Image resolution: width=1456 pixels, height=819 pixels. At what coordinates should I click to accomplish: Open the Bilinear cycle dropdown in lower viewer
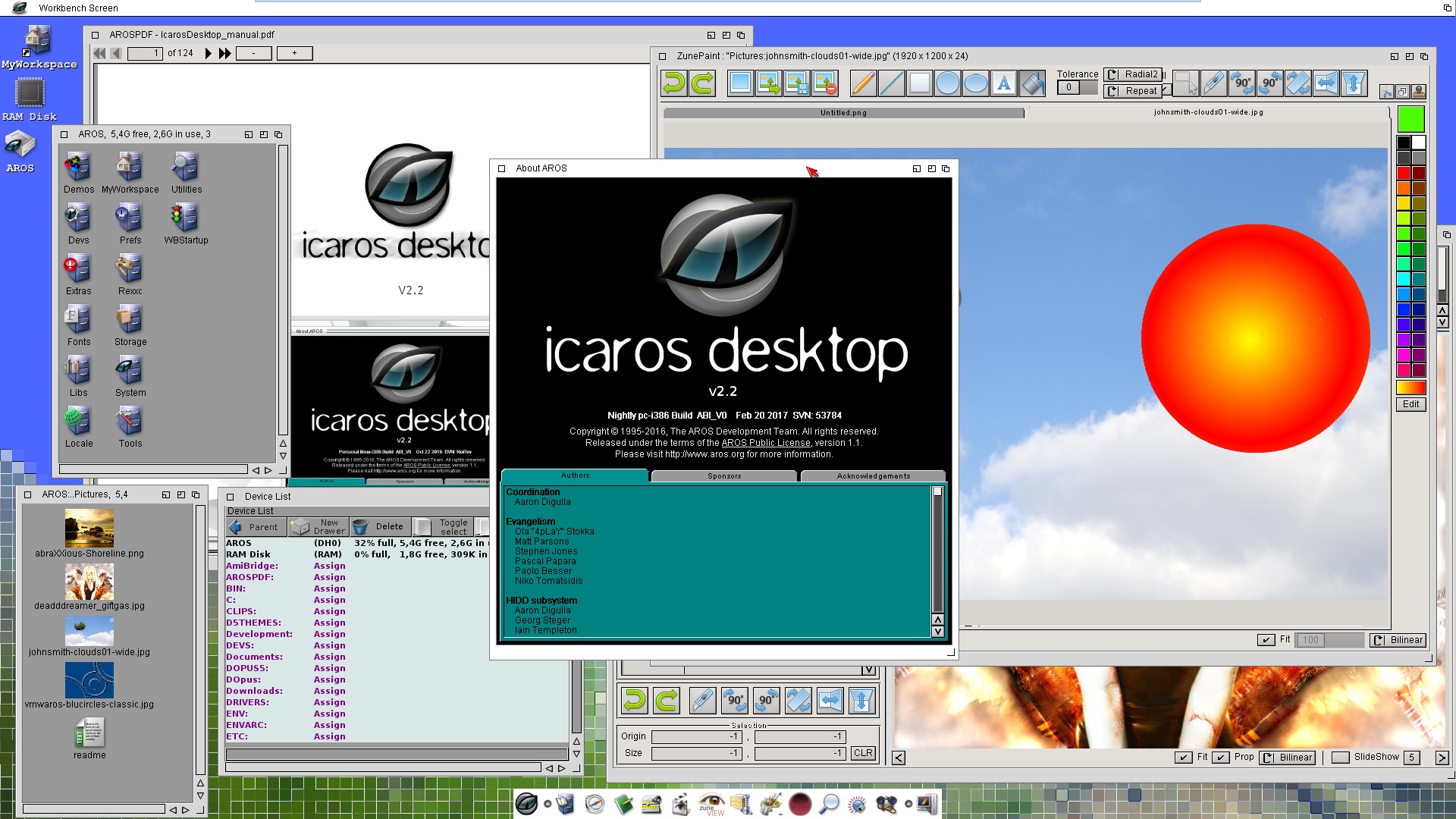(x=1287, y=758)
